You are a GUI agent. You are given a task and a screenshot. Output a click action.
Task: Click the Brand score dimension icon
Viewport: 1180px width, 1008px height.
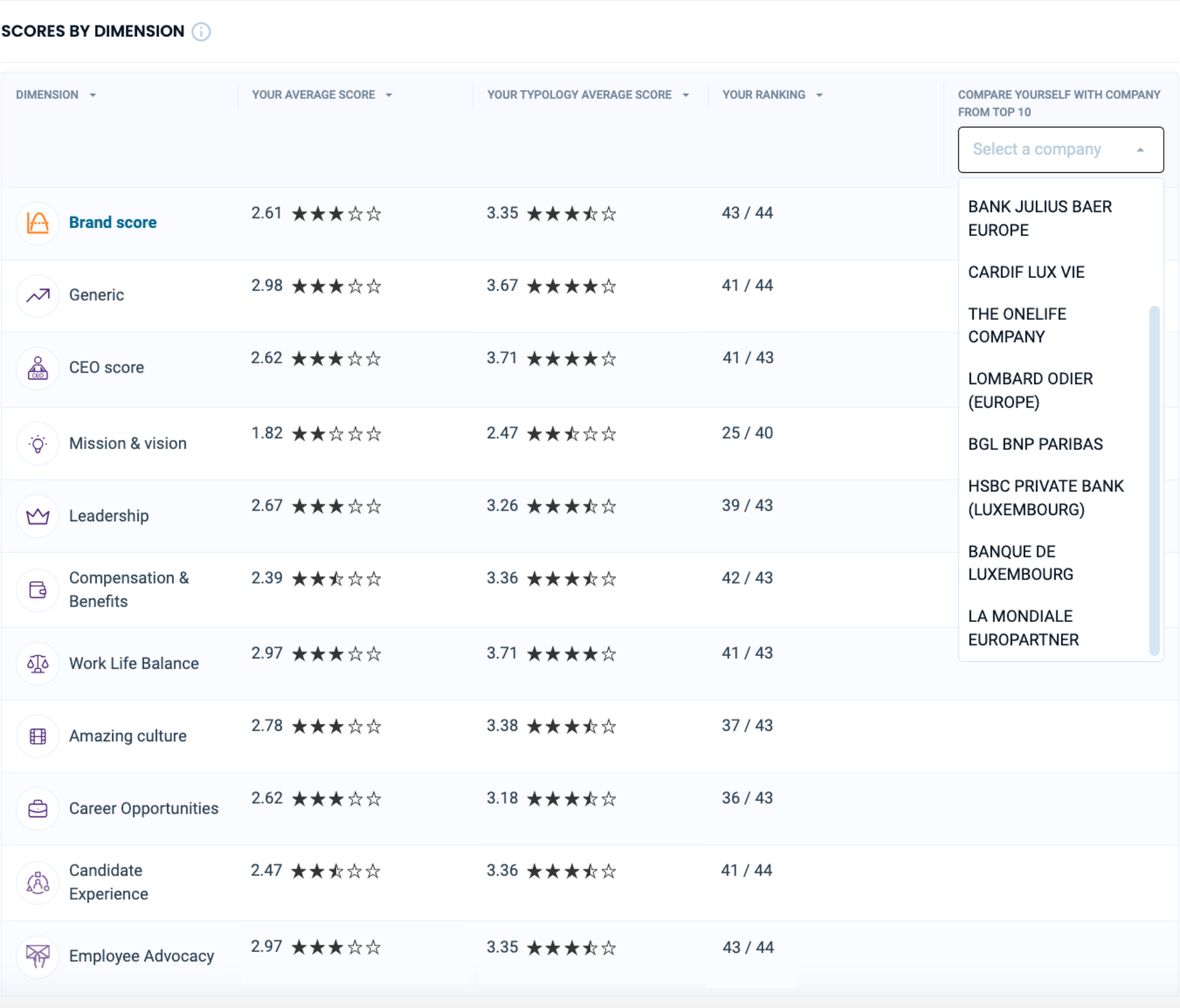coord(38,222)
